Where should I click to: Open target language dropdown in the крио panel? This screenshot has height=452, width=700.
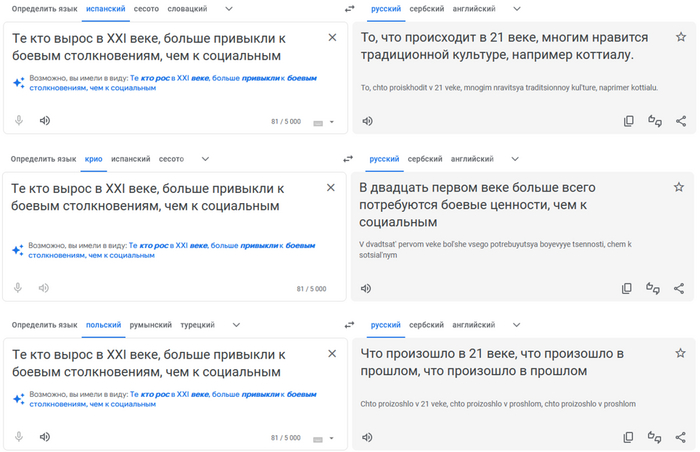coord(516,158)
